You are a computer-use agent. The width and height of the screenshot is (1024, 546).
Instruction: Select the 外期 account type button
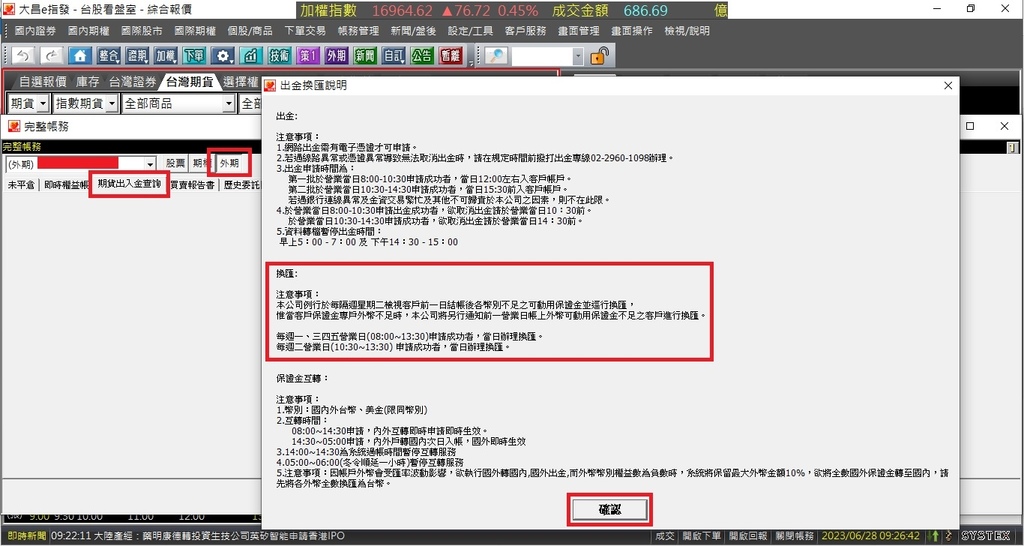tap(229, 163)
